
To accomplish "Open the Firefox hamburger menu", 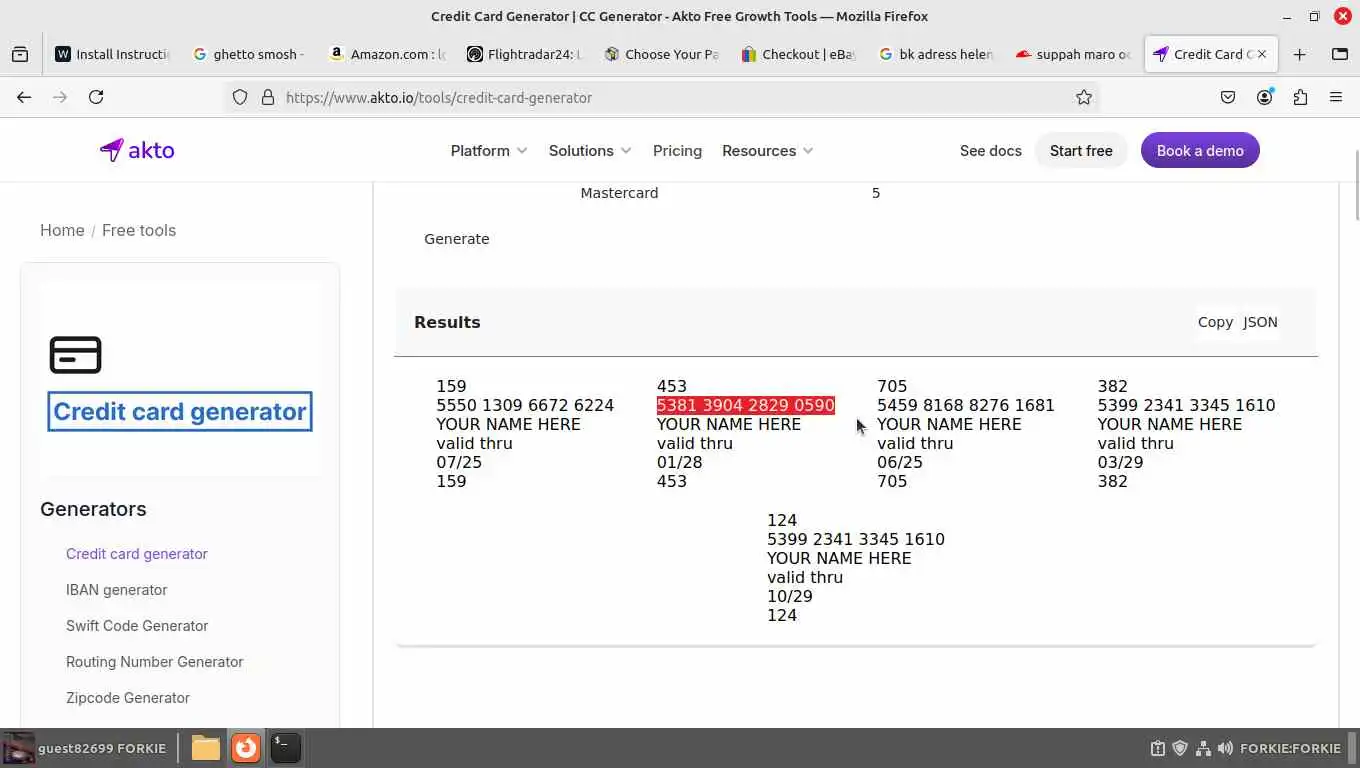I will (x=1336, y=97).
